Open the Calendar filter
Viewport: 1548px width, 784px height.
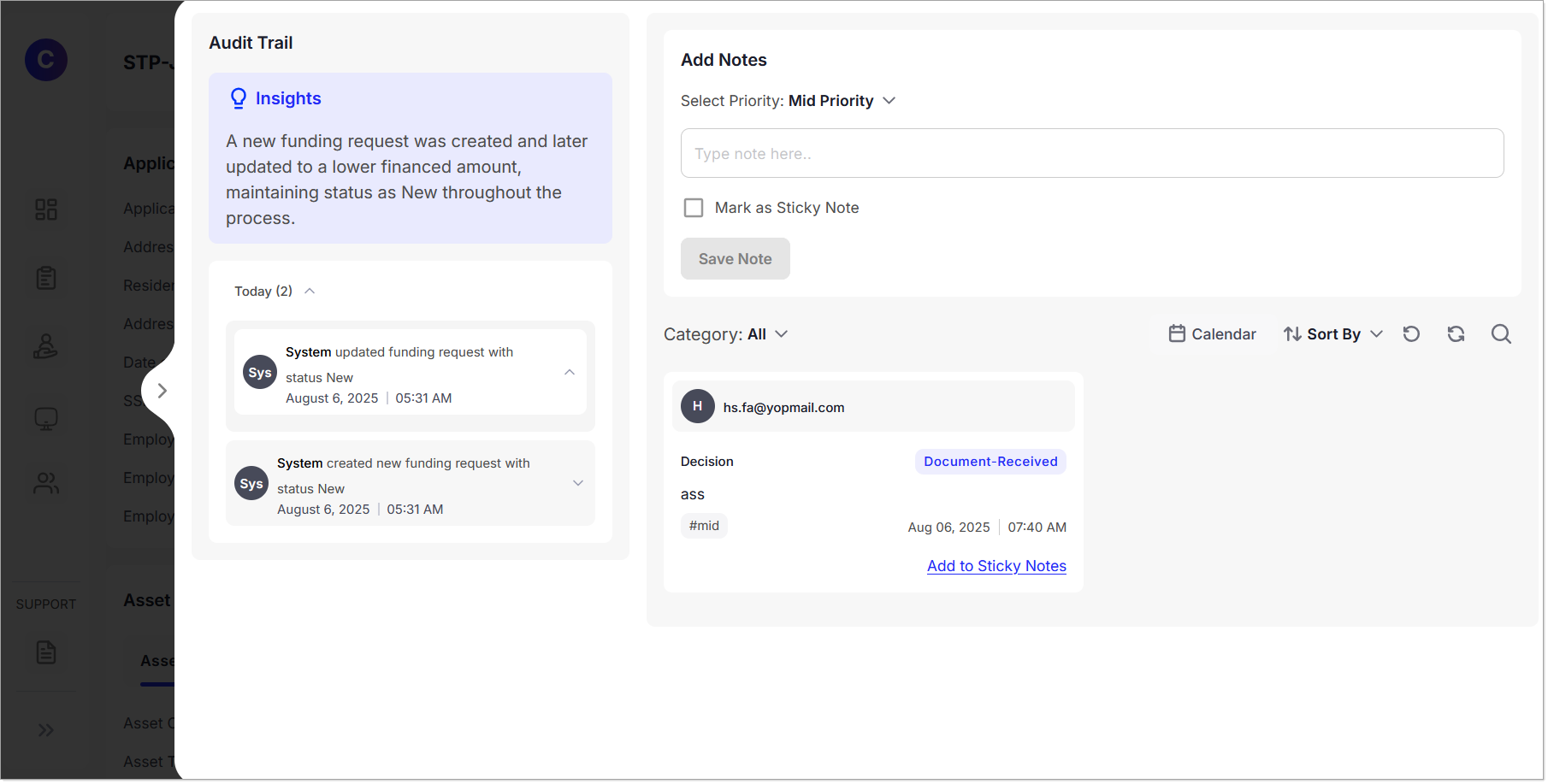(x=1212, y=334)
